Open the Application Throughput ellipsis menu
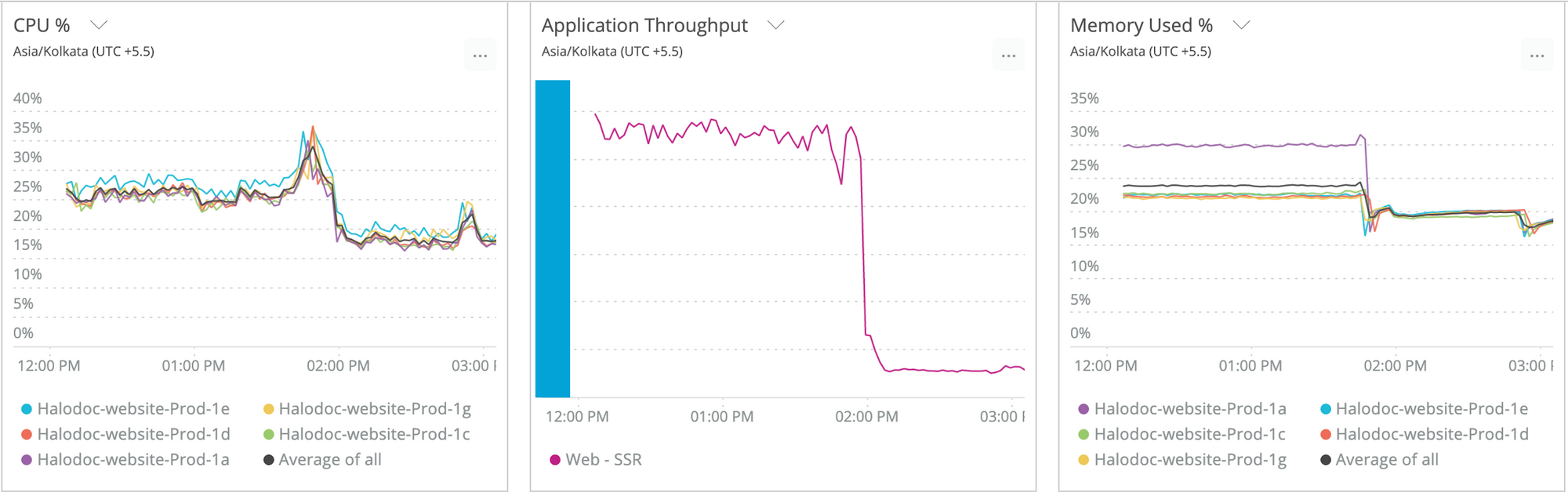 pyautogui.click(x=1008, y=56)
